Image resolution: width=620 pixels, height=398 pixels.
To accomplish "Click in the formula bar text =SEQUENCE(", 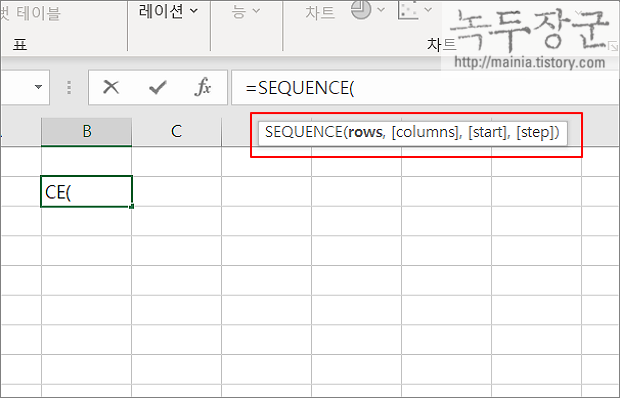I will (300, 88).
